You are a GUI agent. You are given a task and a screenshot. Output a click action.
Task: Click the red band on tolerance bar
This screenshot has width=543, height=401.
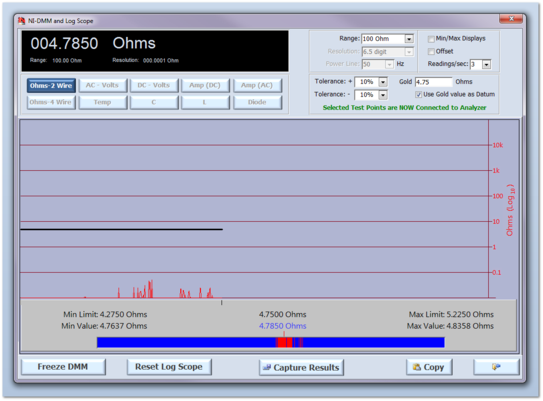[x=285, y=342]
